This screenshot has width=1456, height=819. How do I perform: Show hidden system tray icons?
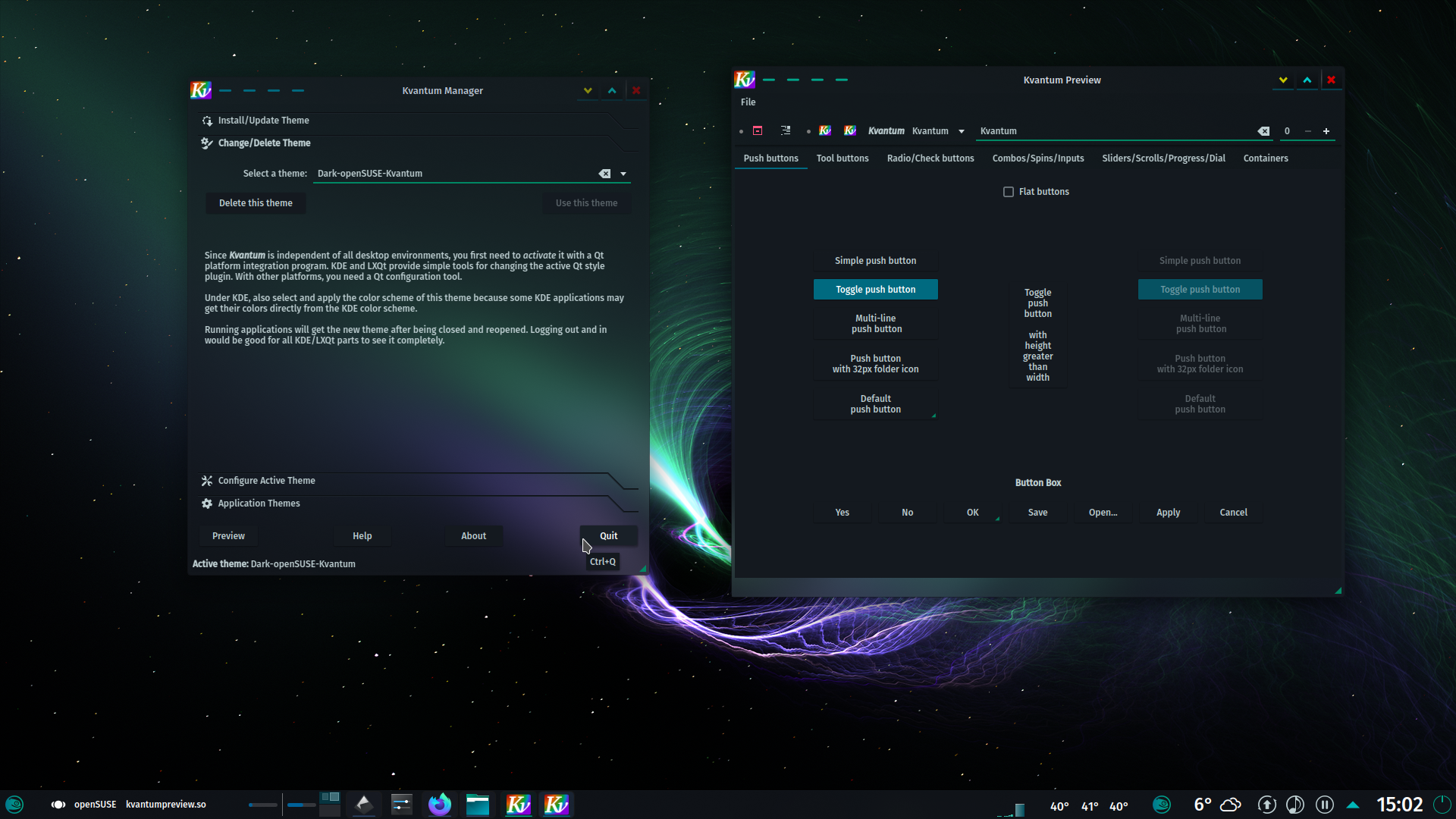1353,805
